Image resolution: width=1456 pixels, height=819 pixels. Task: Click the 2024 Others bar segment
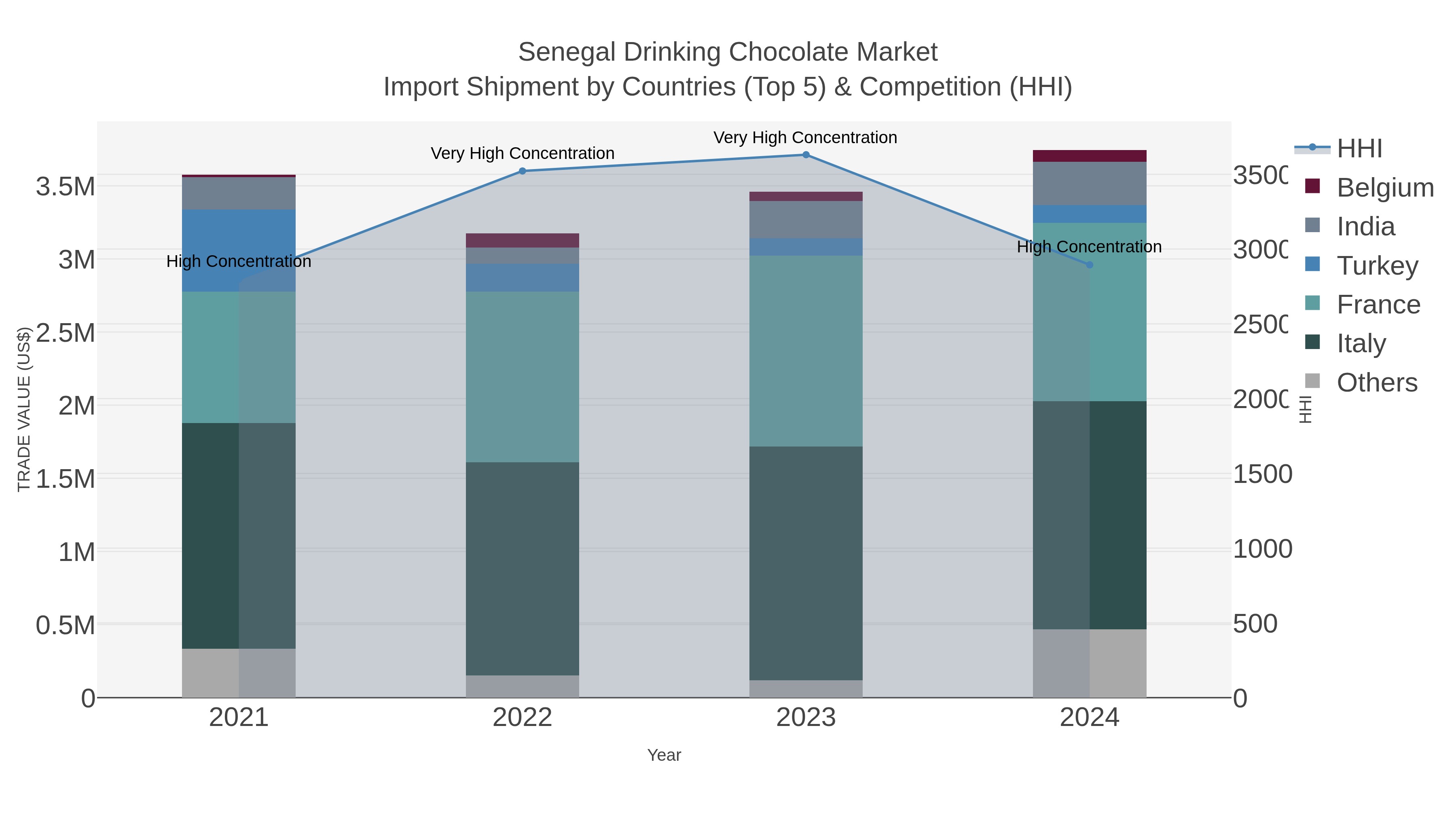[1090, 664]
